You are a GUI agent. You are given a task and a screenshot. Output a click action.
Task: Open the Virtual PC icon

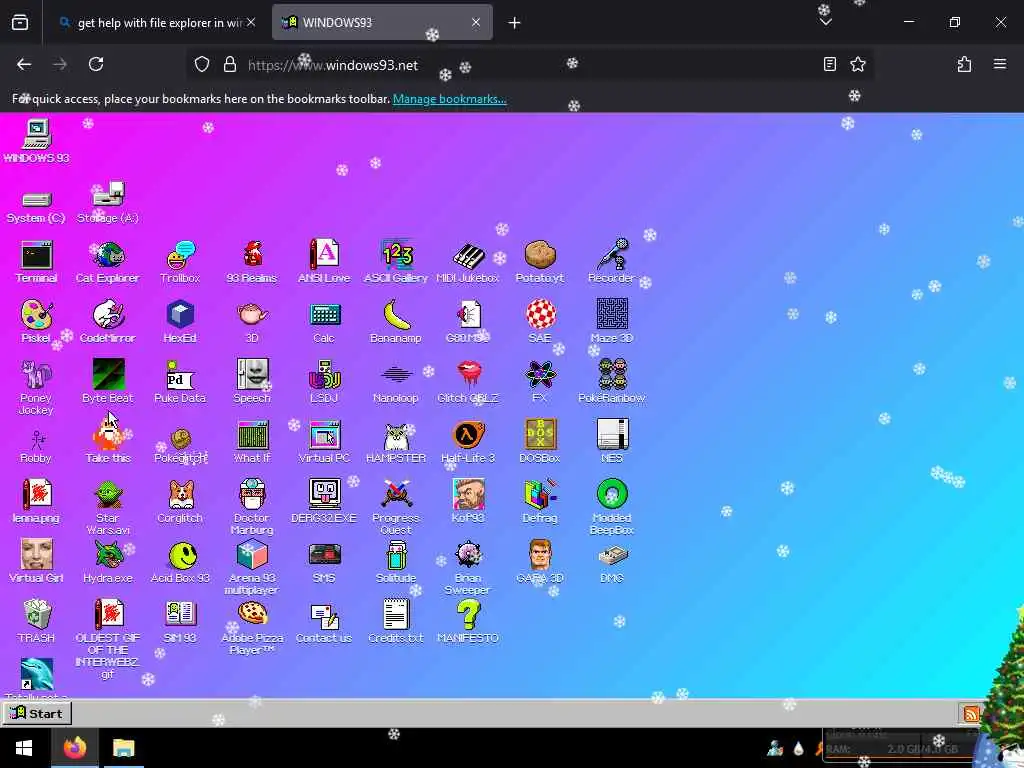point(324,442)
